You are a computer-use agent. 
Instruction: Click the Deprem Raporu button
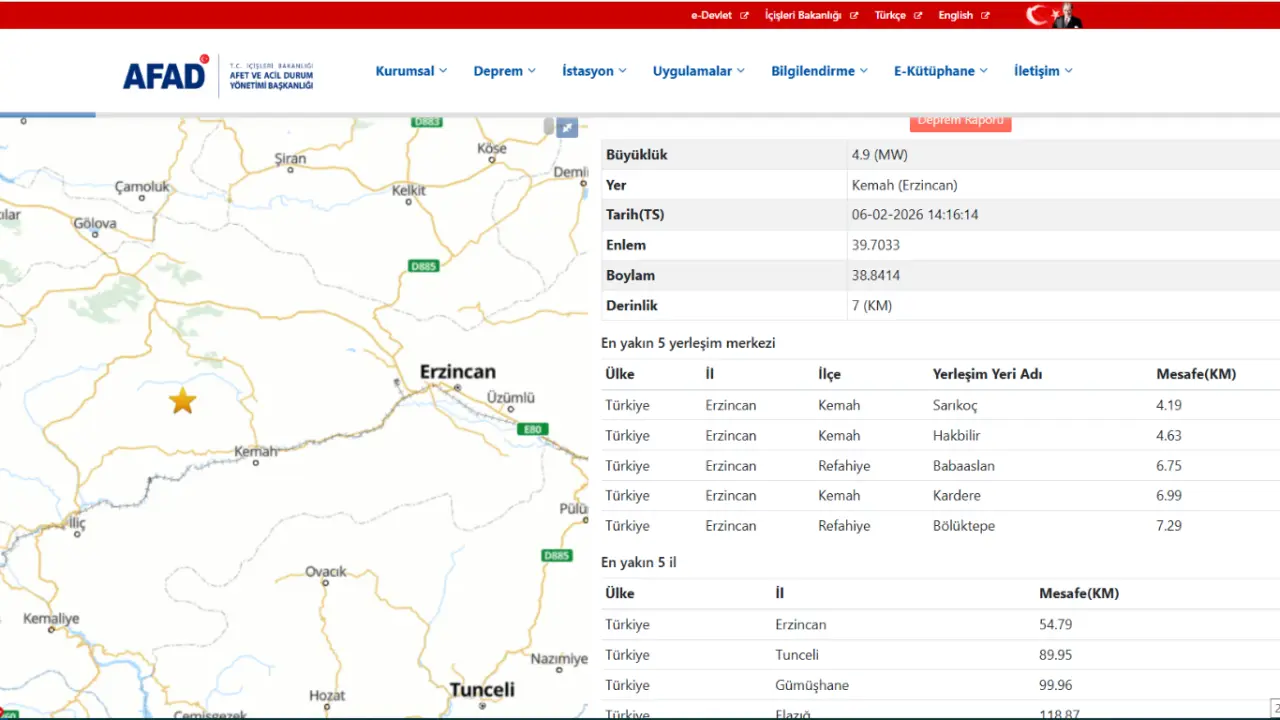point(960,122)
